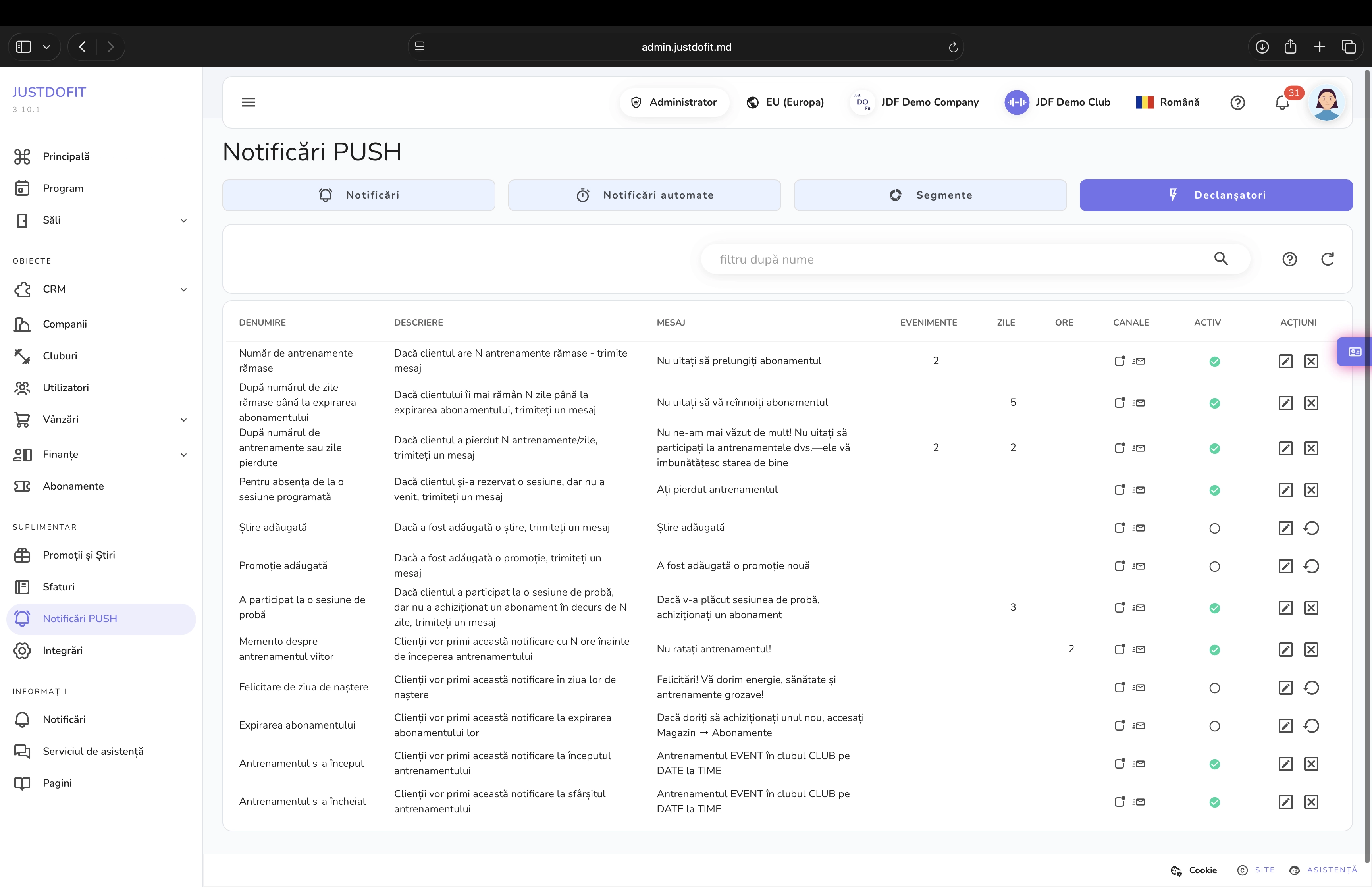Click the search magnifier in the filter field
The width and height of the screenshot is (1372, 887).
(x=1221, y=259)
